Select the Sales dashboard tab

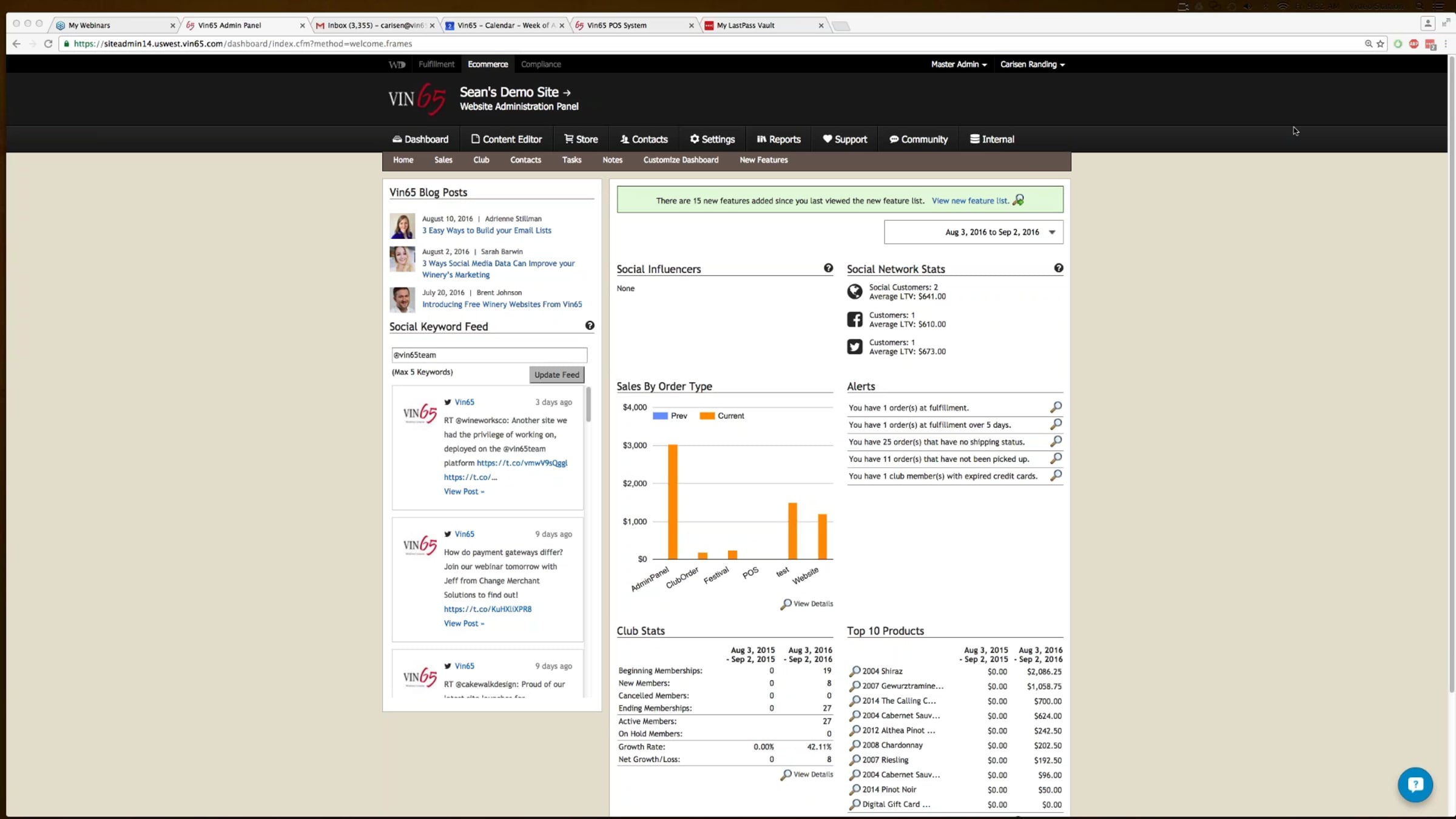coord(443,160)
